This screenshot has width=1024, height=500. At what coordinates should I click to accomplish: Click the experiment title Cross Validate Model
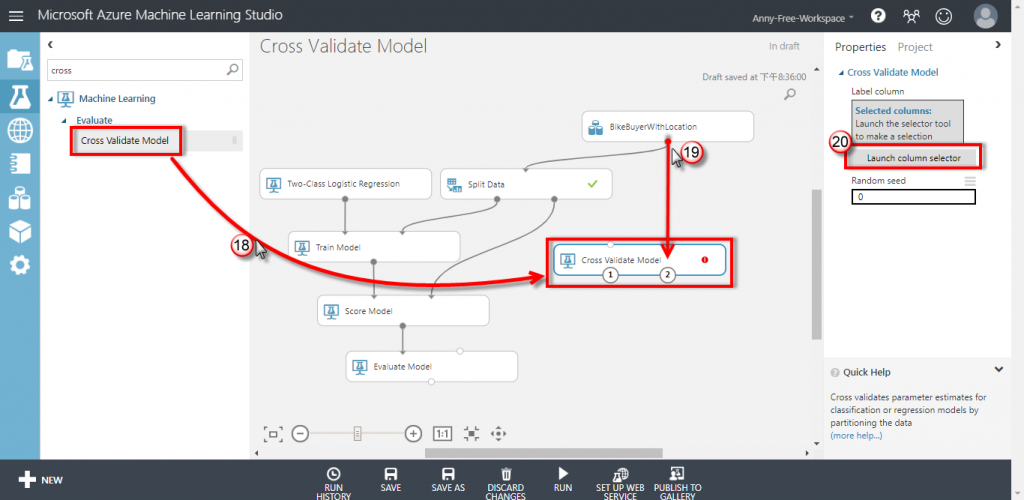(343, 46)
